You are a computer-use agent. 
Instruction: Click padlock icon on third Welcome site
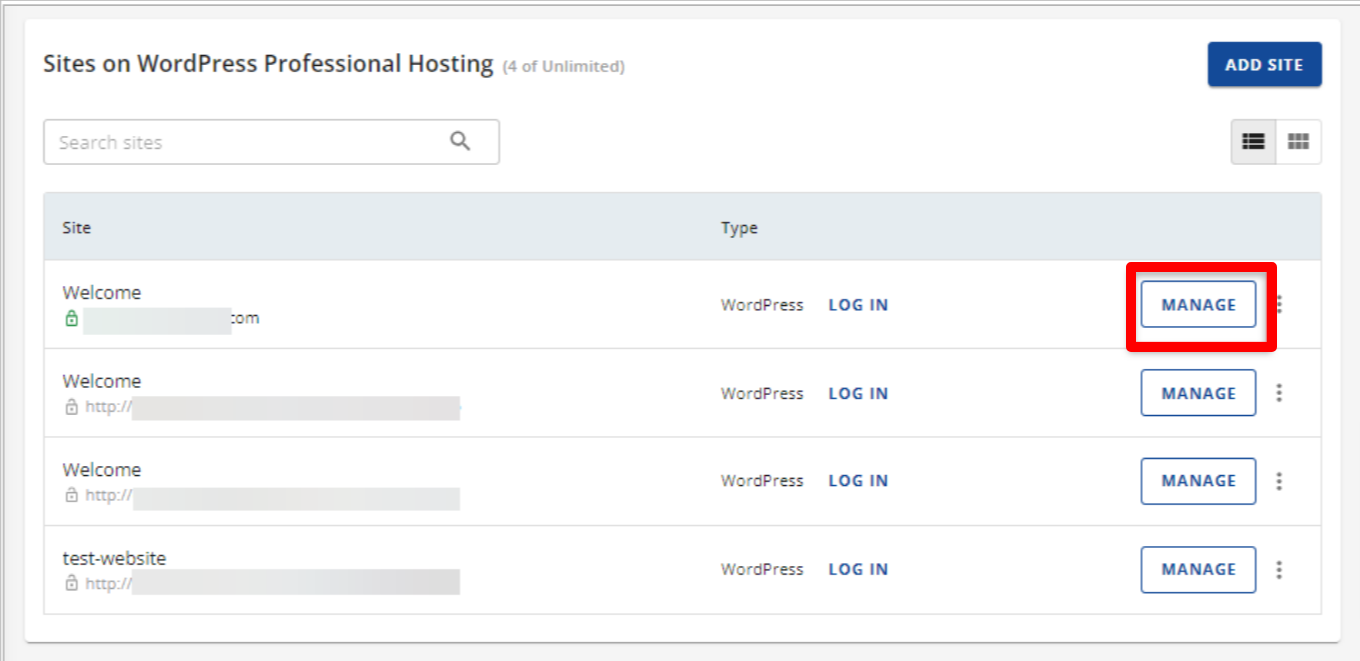click(x=71, y=495)
